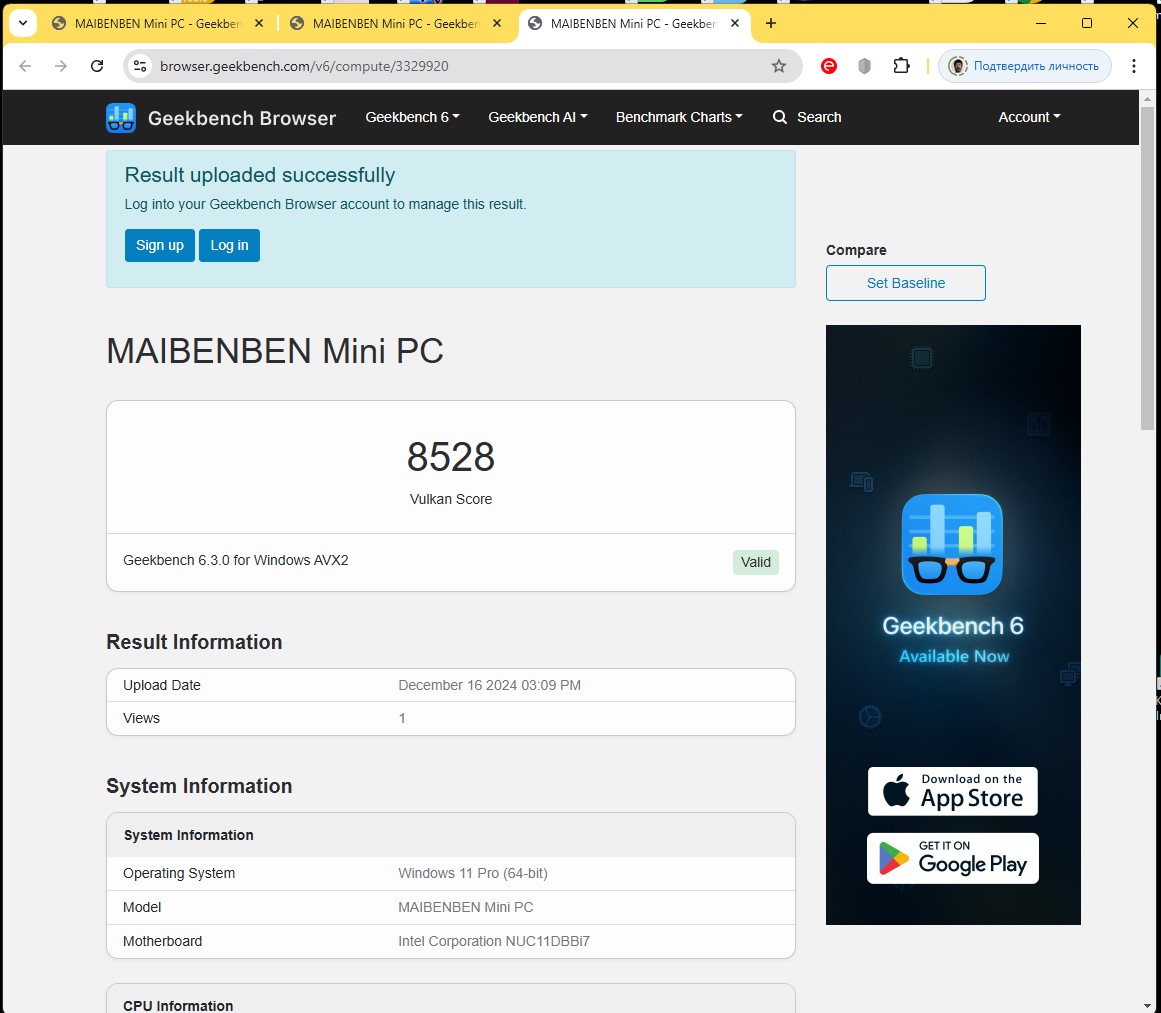Click the Подтвердить личность button

point(1025,66)
